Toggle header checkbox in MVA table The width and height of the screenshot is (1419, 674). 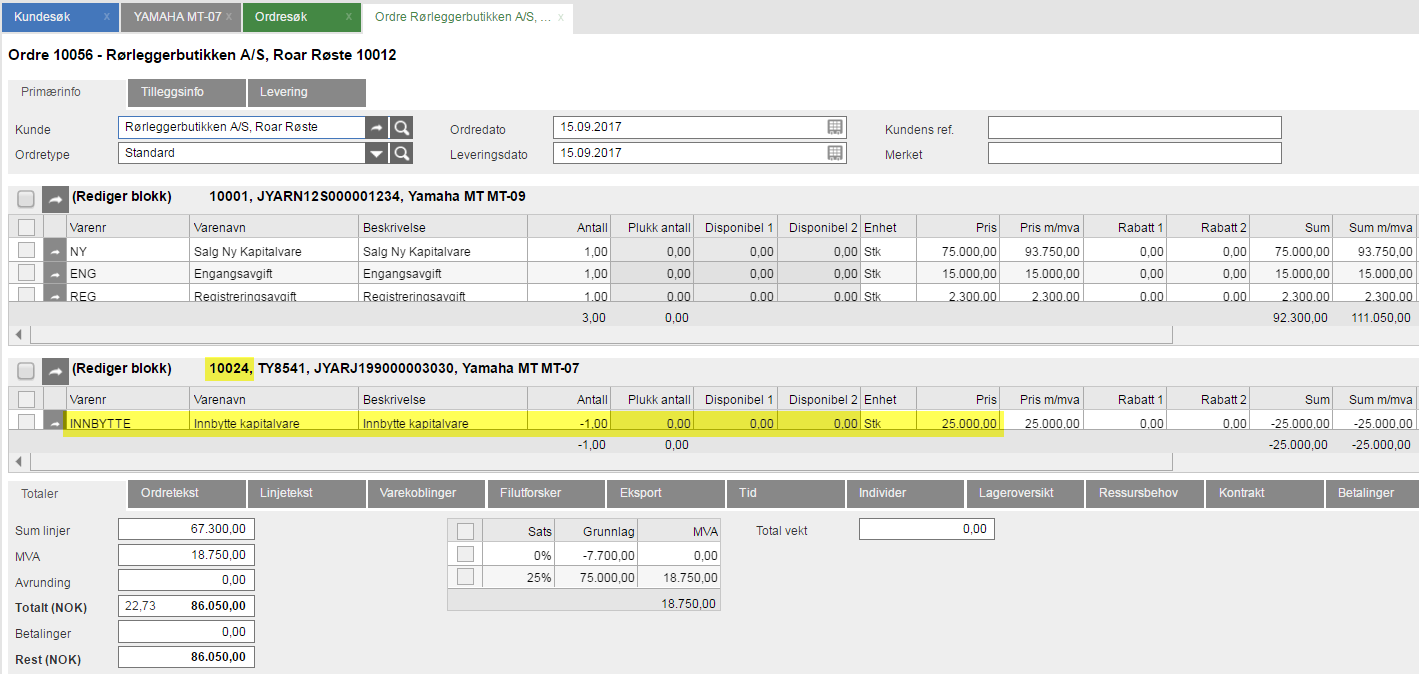click(465, 531)
